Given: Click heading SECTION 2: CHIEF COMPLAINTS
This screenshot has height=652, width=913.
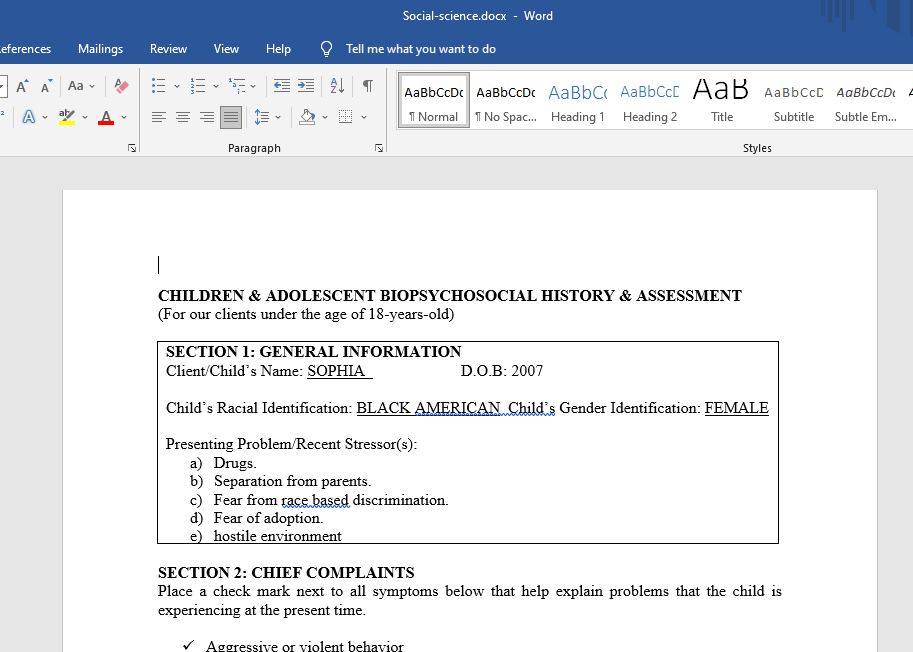Looking at the screenshot, I should coord(286,573).
